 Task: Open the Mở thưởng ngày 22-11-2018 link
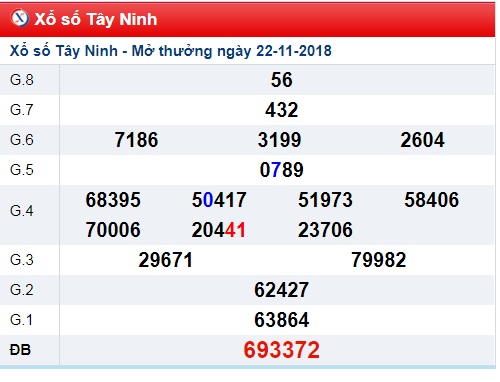232,51
